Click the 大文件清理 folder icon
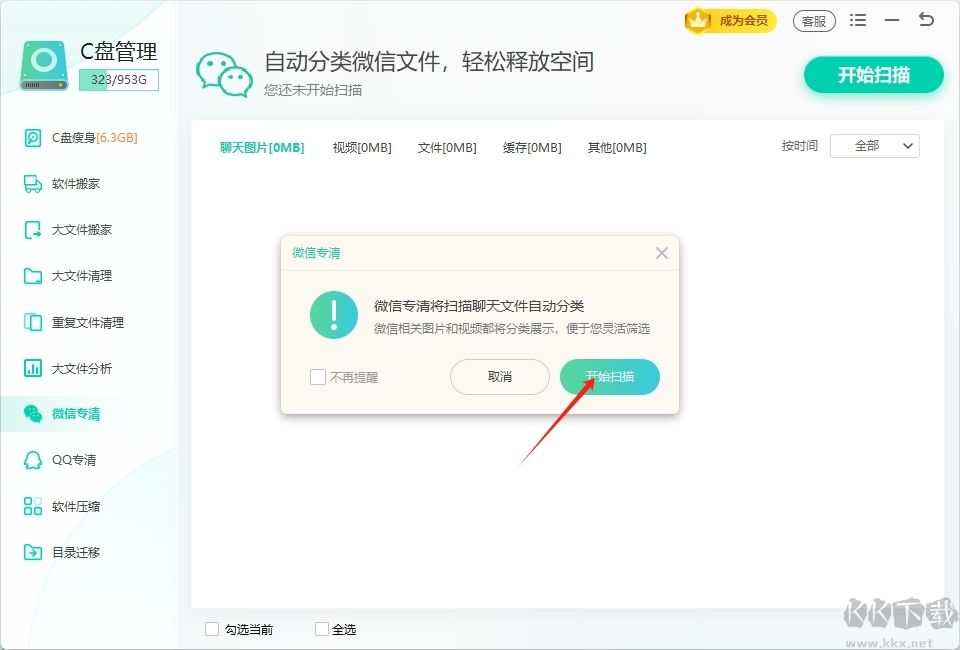The width and height of the screenshot is (960, 650). 32,276
